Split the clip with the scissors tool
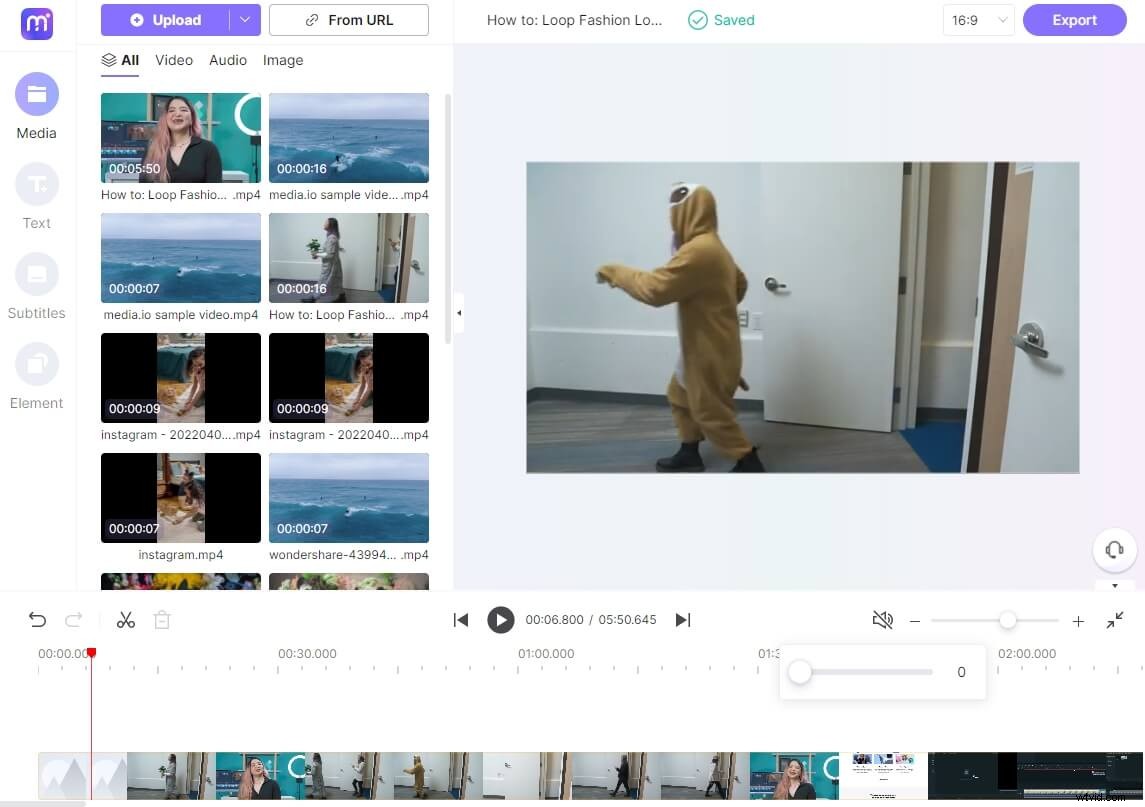The image size is (1145, 807). point(126,620)
